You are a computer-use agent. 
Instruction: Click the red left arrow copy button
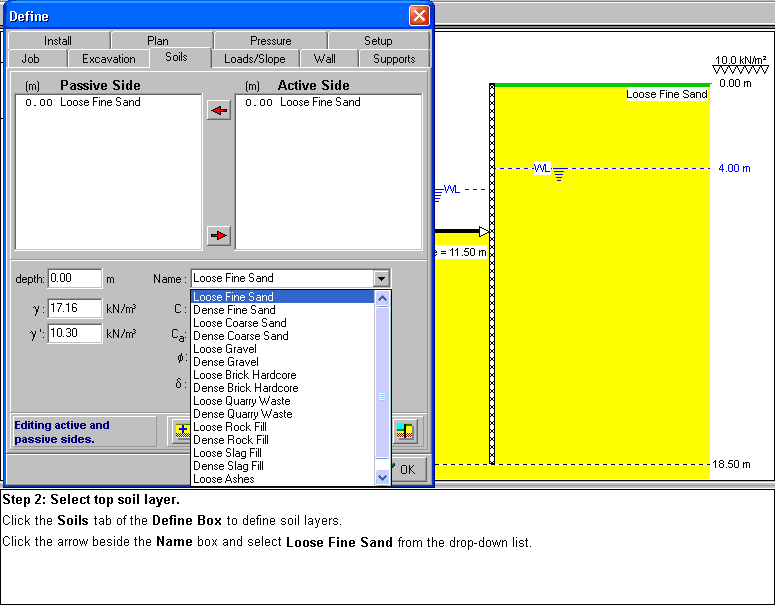[218, 111]
